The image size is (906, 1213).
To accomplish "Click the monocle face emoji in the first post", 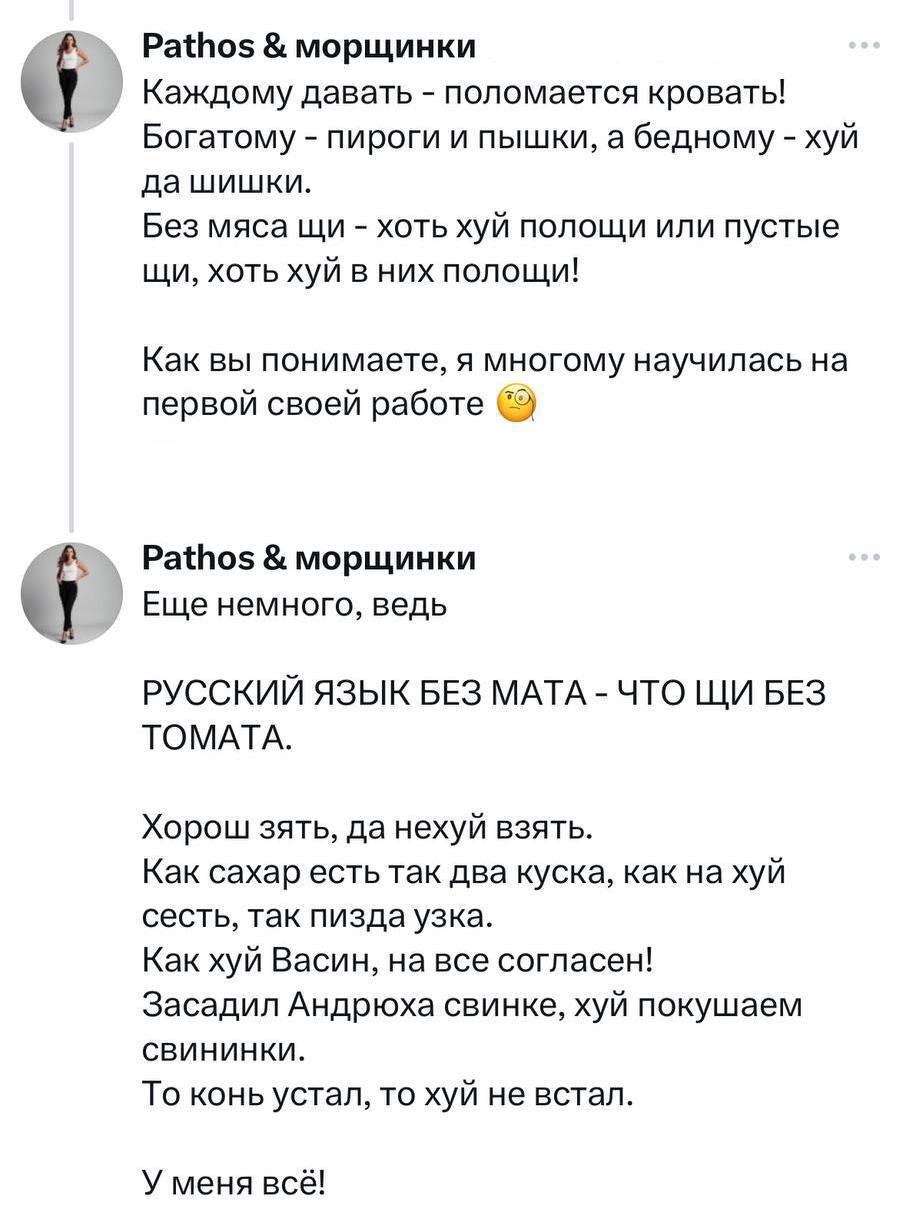I will (x=516, y=404).
